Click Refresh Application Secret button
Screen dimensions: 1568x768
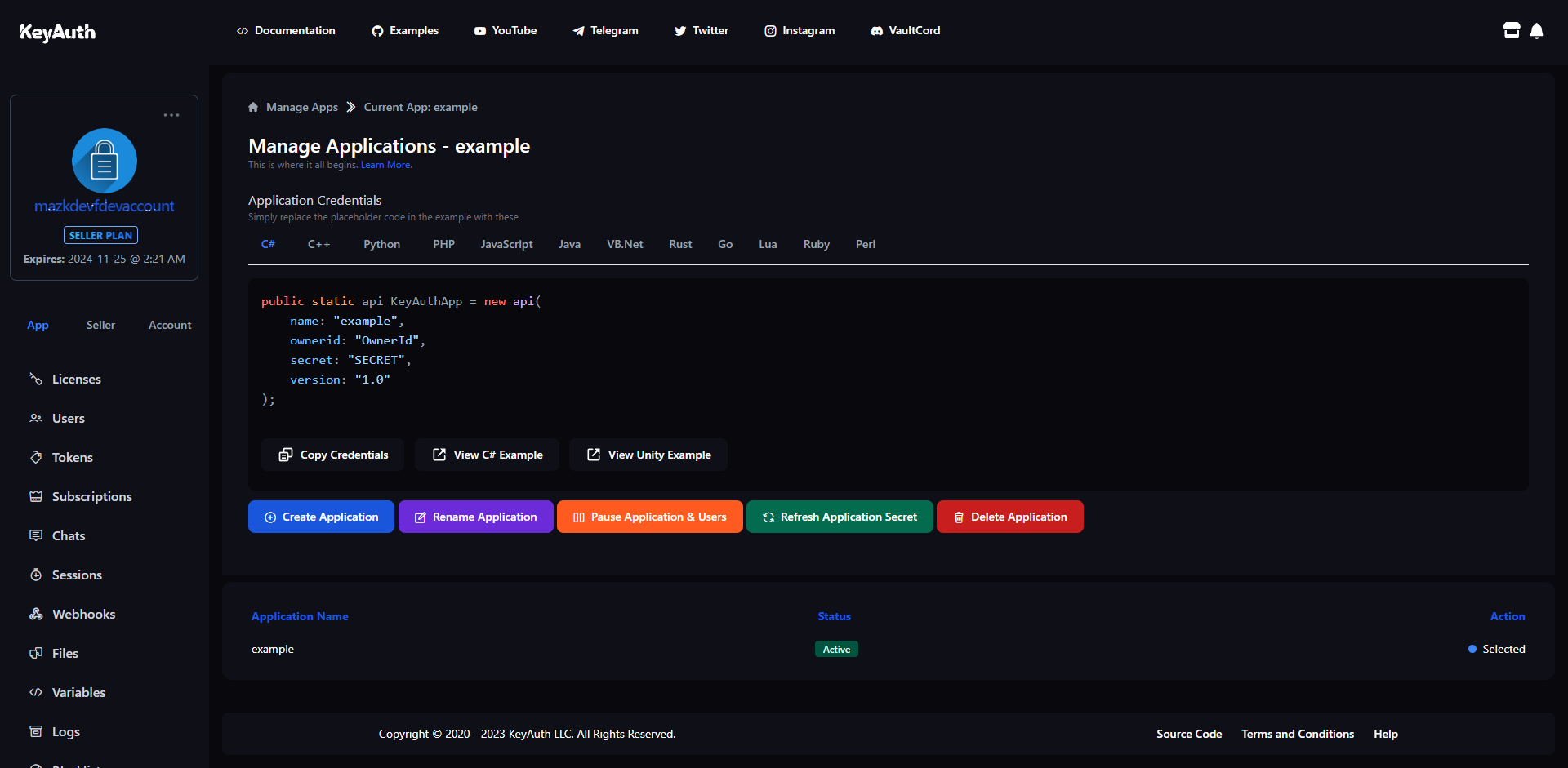[x=840, y=517]
